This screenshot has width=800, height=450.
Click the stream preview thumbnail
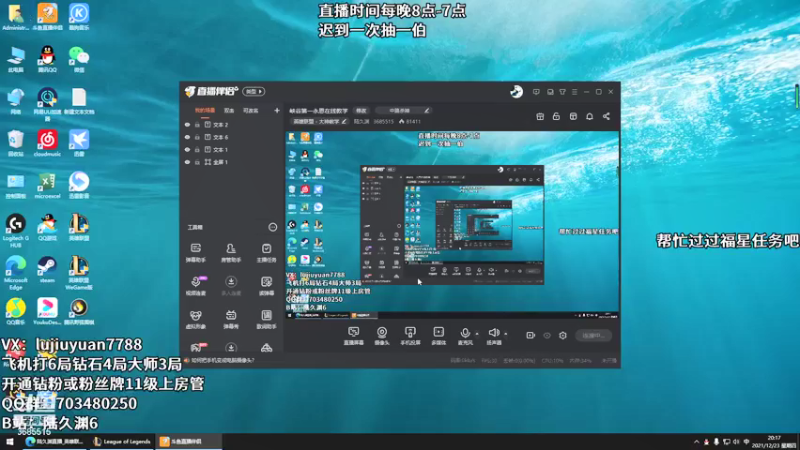coord(452,225)
